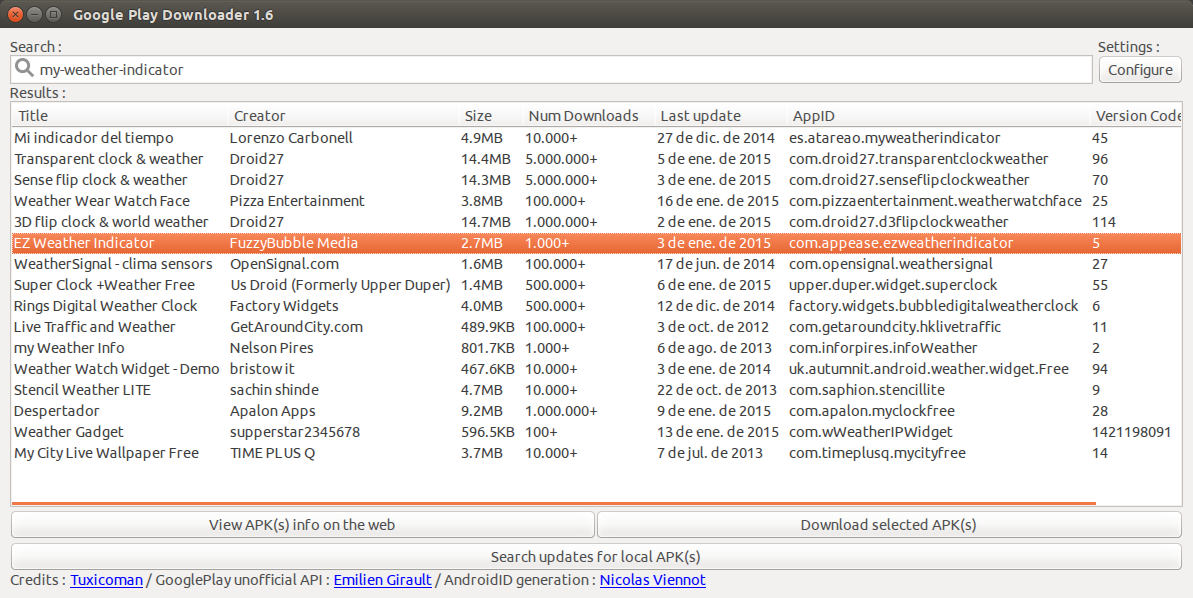Image resolution: width=1193 pixels, height=598 pixels.
Task: Click creator bristowit cell
Action: point(262,369)
